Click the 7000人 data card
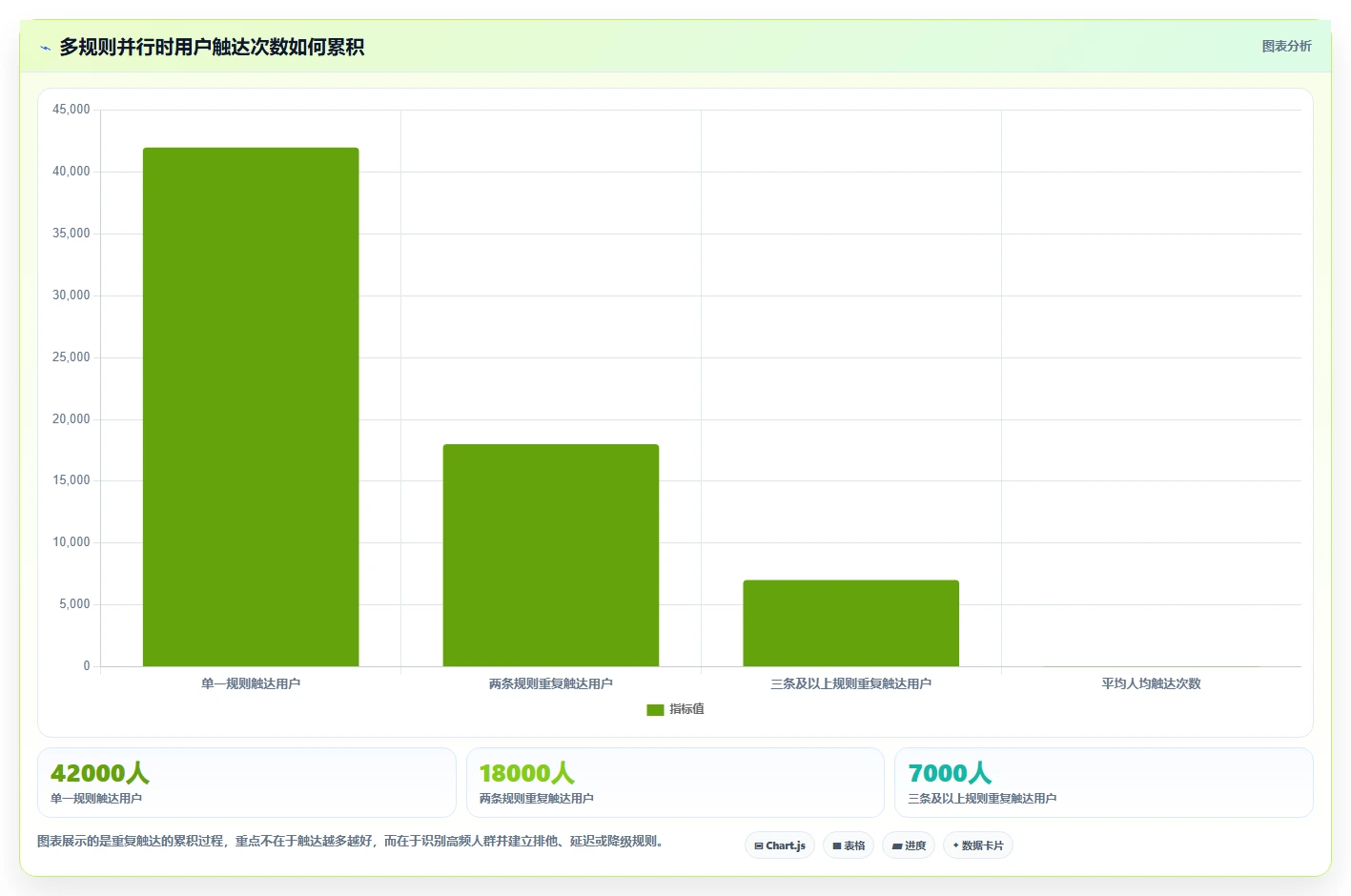Image resolution: width=1351 pixels, height=896 pixels. tap(1104, 783)
